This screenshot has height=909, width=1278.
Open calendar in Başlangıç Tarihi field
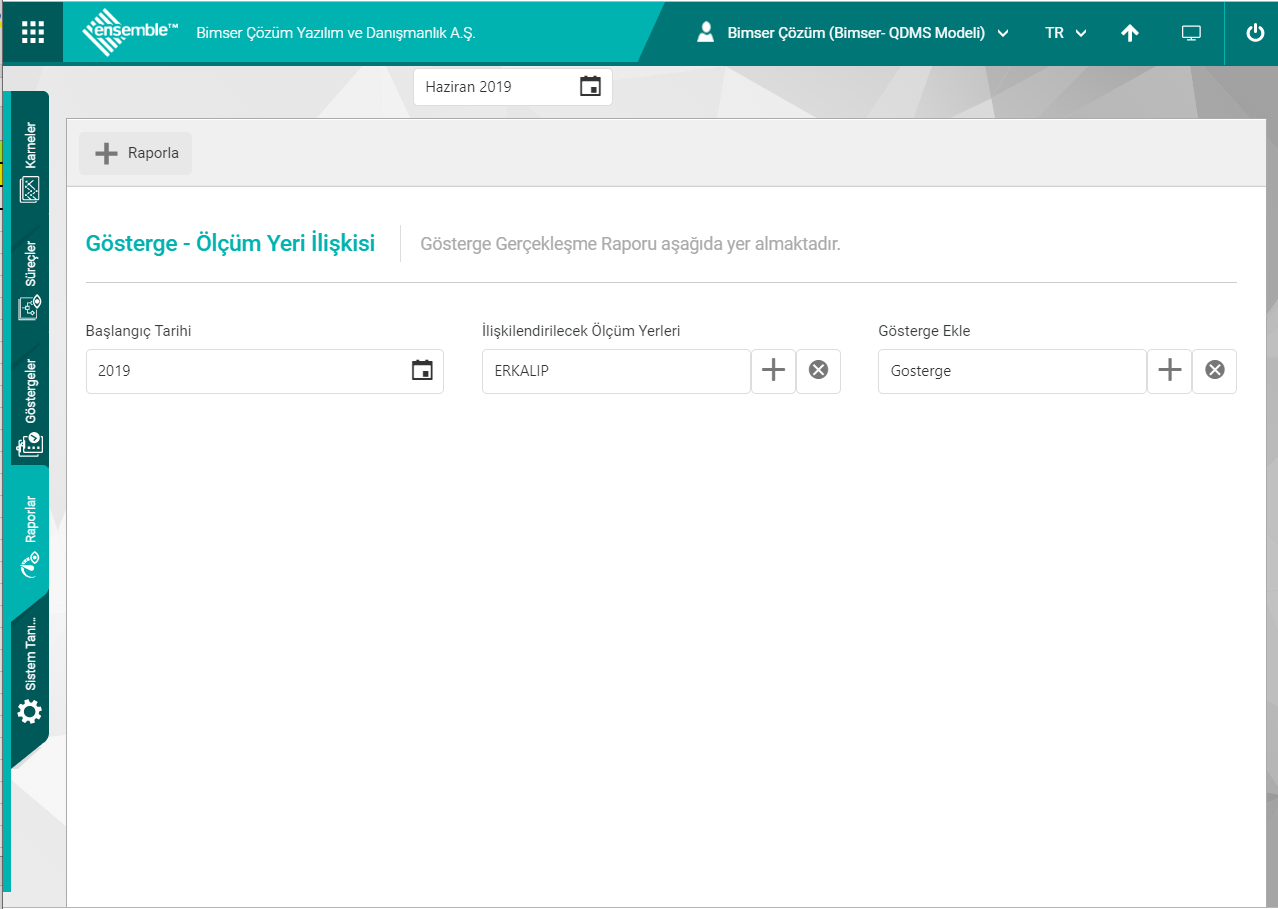coord(422,371)
